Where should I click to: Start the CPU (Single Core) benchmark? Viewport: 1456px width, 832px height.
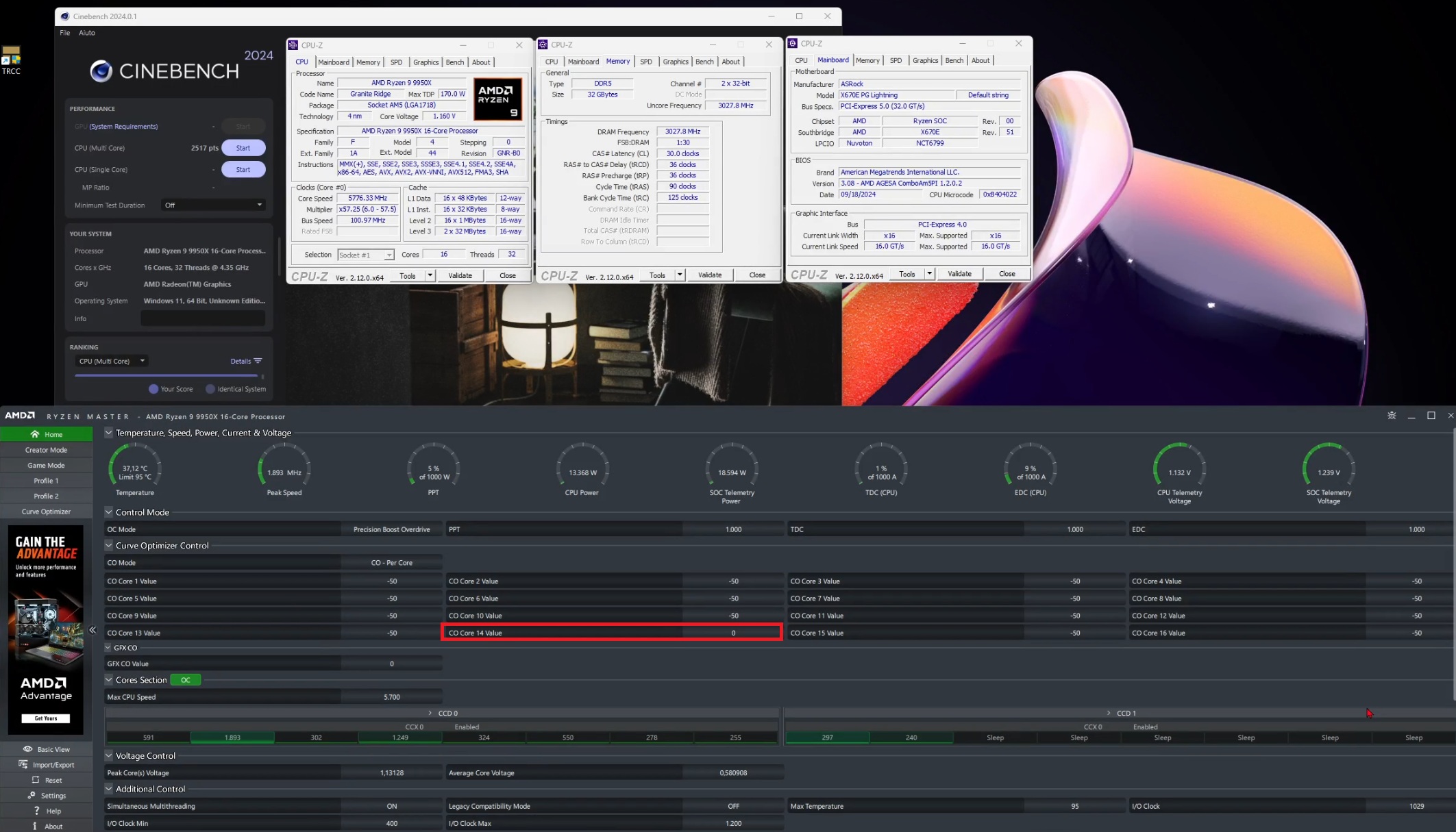243,169
